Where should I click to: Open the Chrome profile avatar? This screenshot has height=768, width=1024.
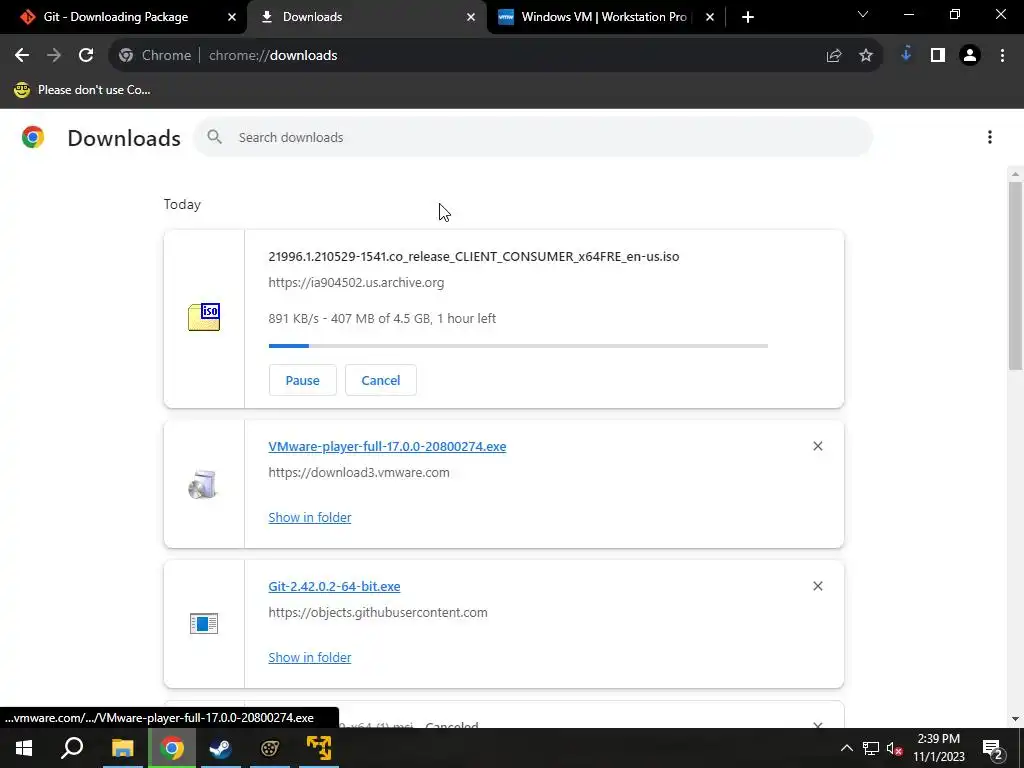(x=970, y=56)
